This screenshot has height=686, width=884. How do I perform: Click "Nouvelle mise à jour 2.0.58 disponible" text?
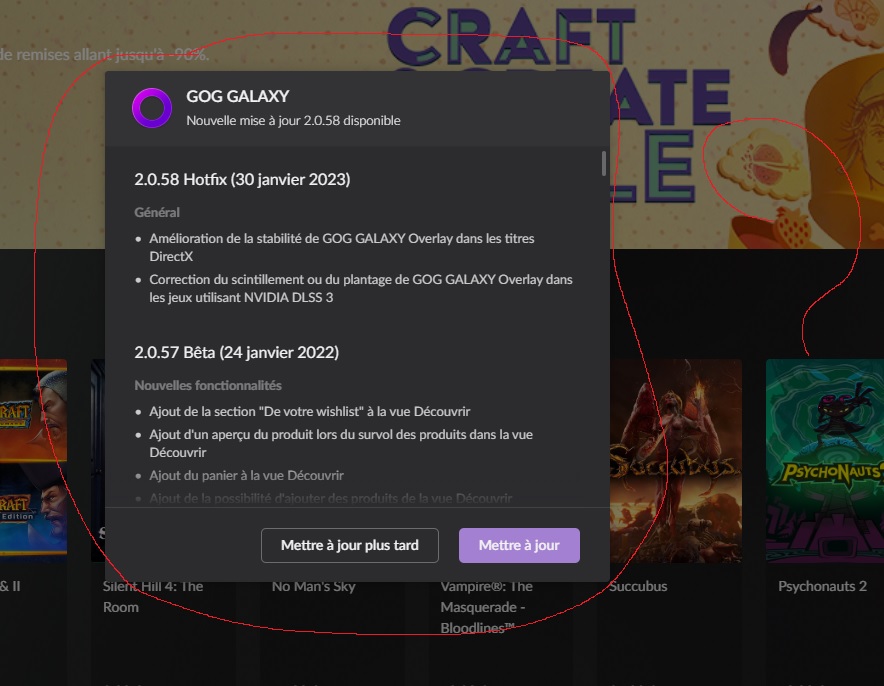pos(293,121)
